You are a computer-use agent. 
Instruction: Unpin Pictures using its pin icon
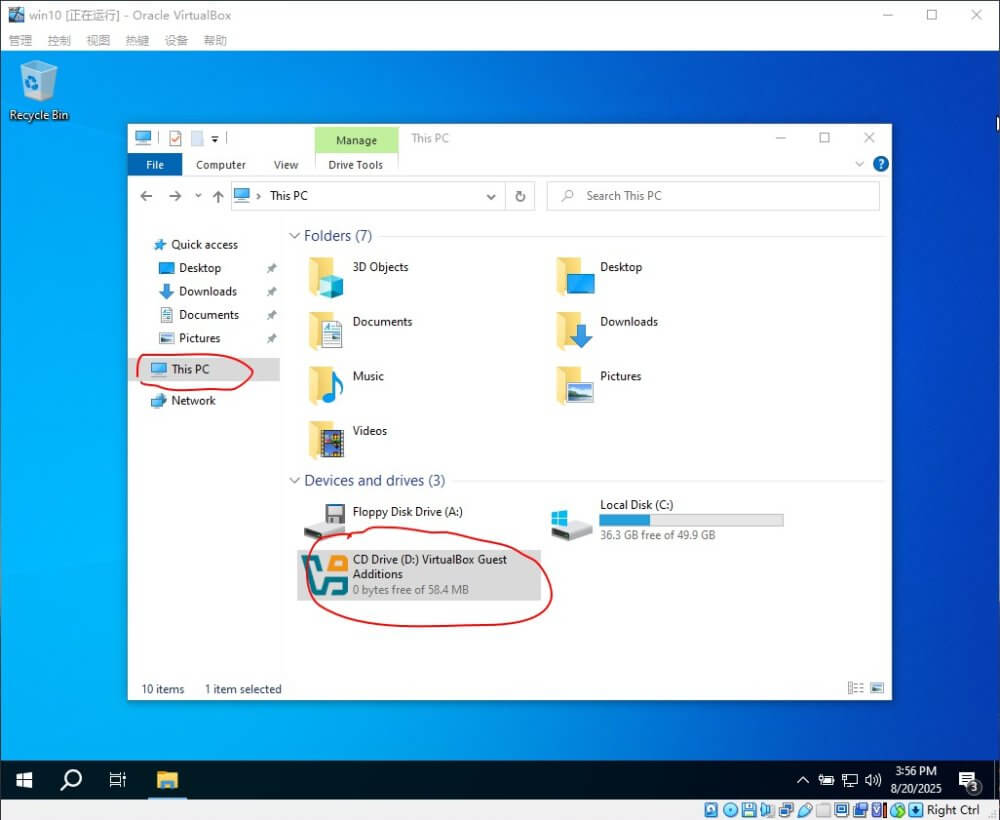pyautogui.click(x=271, y=338)
